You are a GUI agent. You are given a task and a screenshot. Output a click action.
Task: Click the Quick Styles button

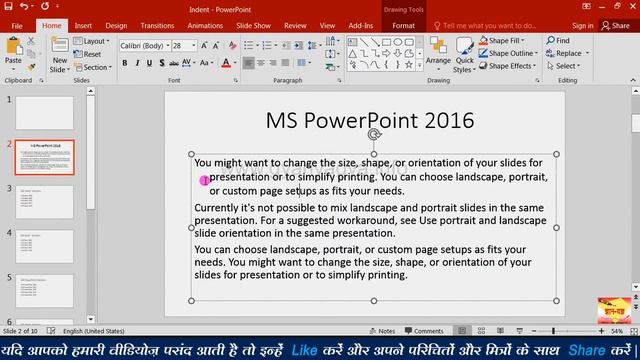tap(464, 55)
